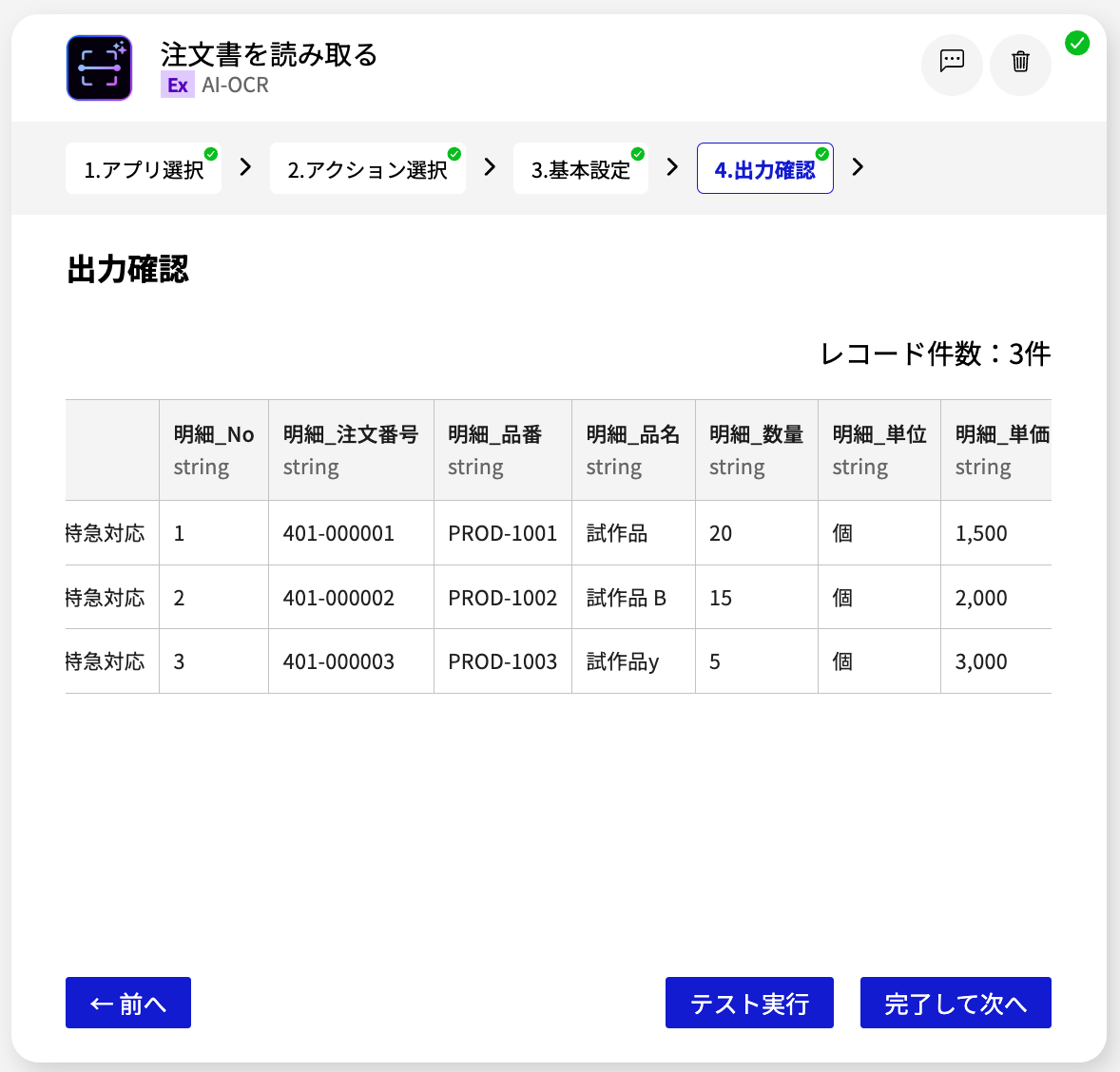Click the chevron after 1.アプリ選択
The image size is (1120, 1072).
point(245,167)
